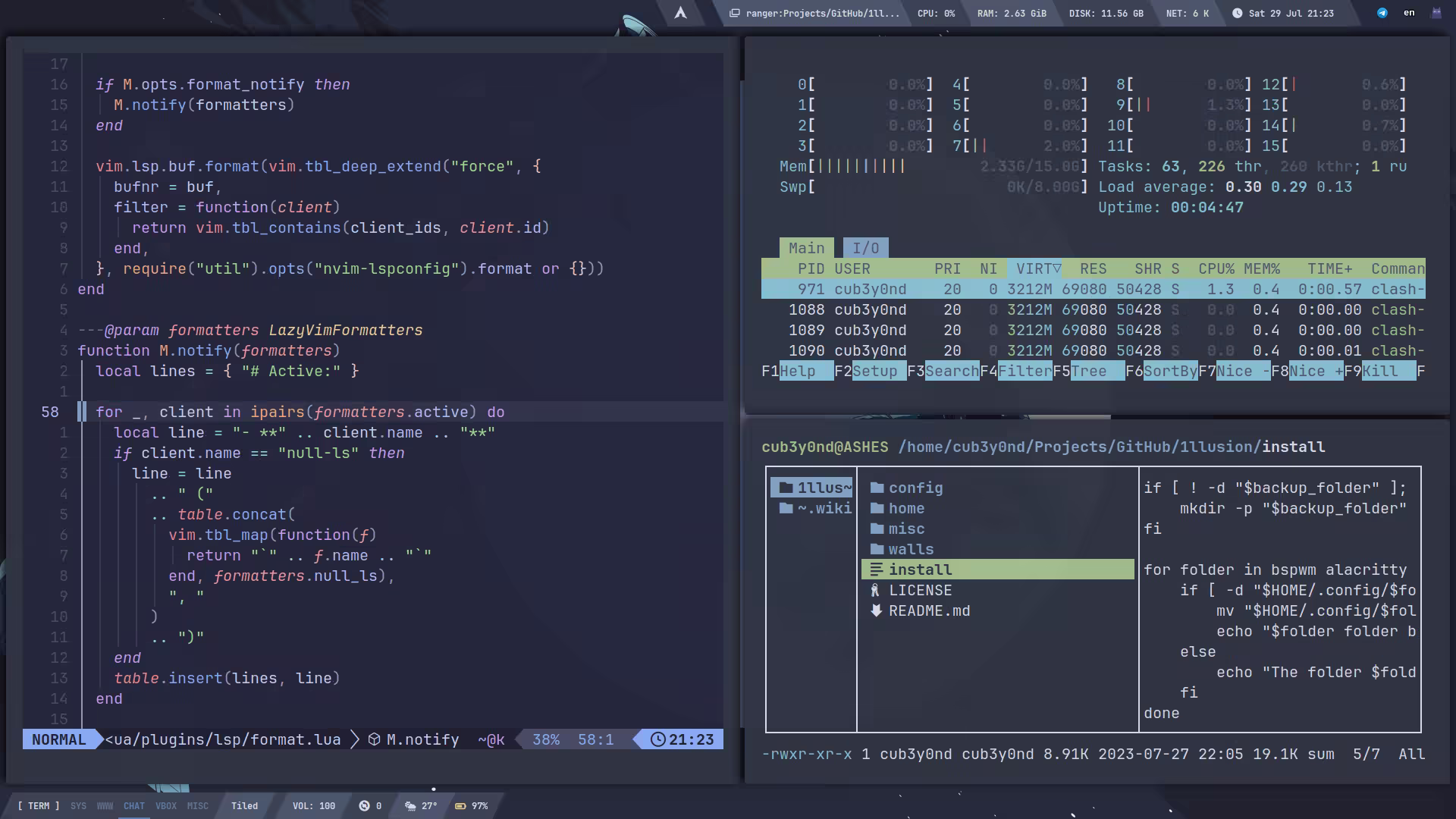This screenshot has height=819, width=1456.
Task: Open README.md file in ranger
Action: (929, 611)
